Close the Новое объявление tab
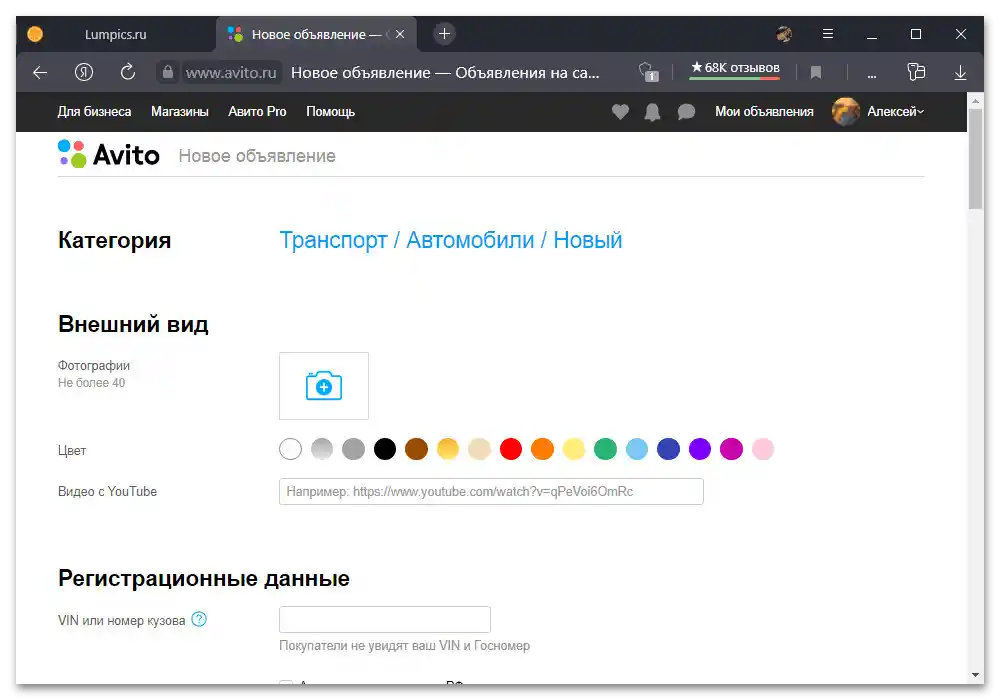Viewport: 1000px width, 700px height. pyautogui.click(x=400, y=34)
